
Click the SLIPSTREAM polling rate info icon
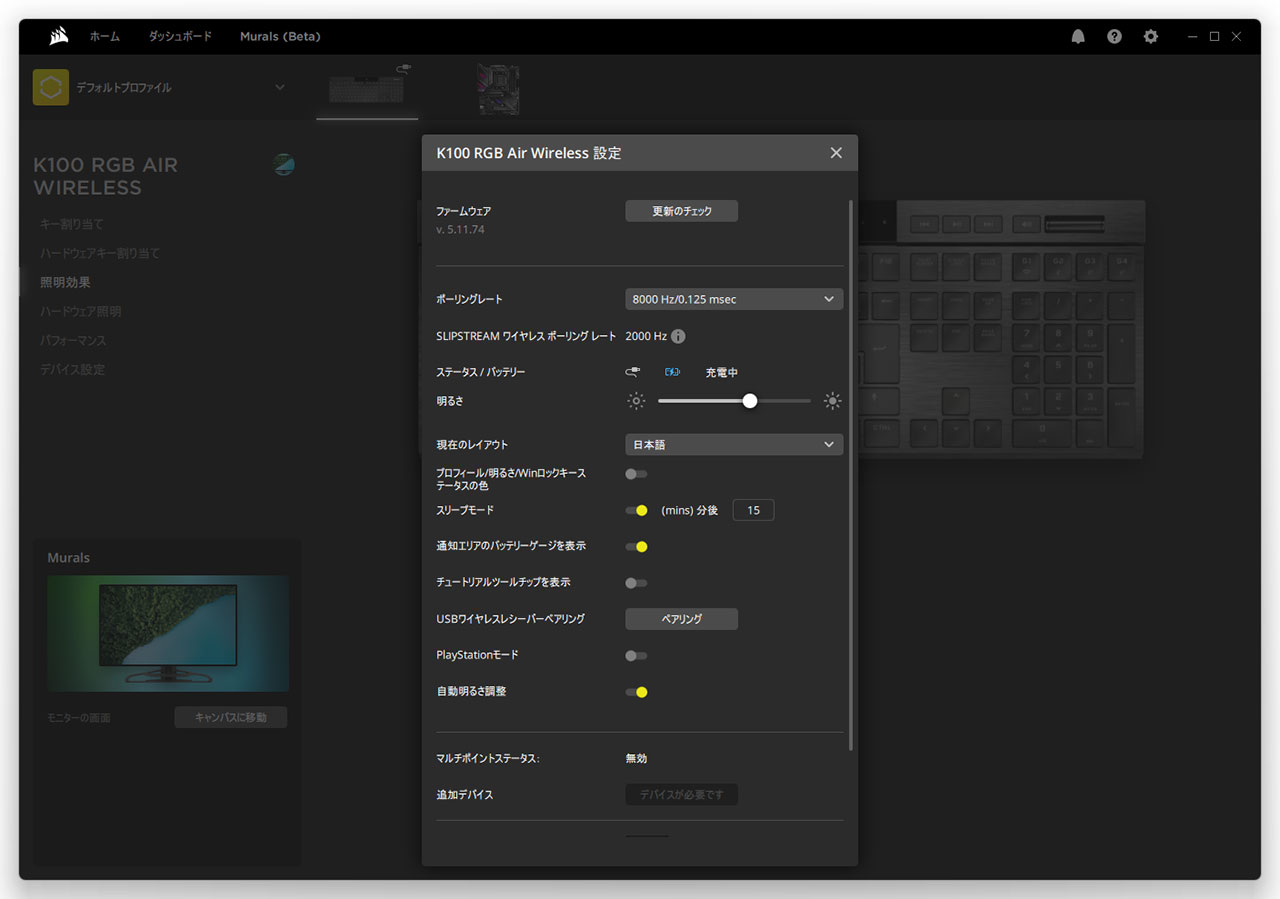(x=678, y=337)
